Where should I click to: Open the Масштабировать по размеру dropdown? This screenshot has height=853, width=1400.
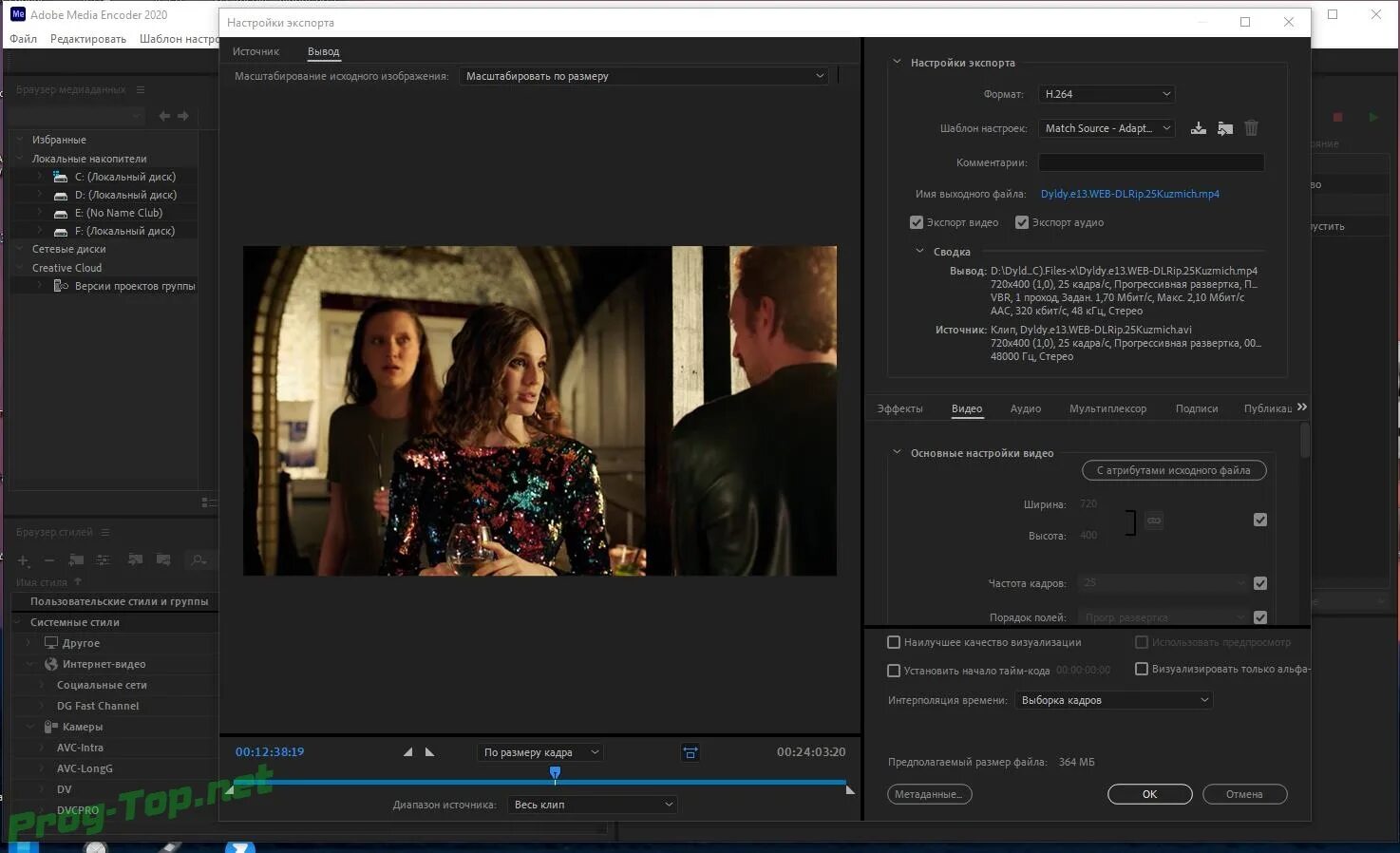(x=643, y=76)
